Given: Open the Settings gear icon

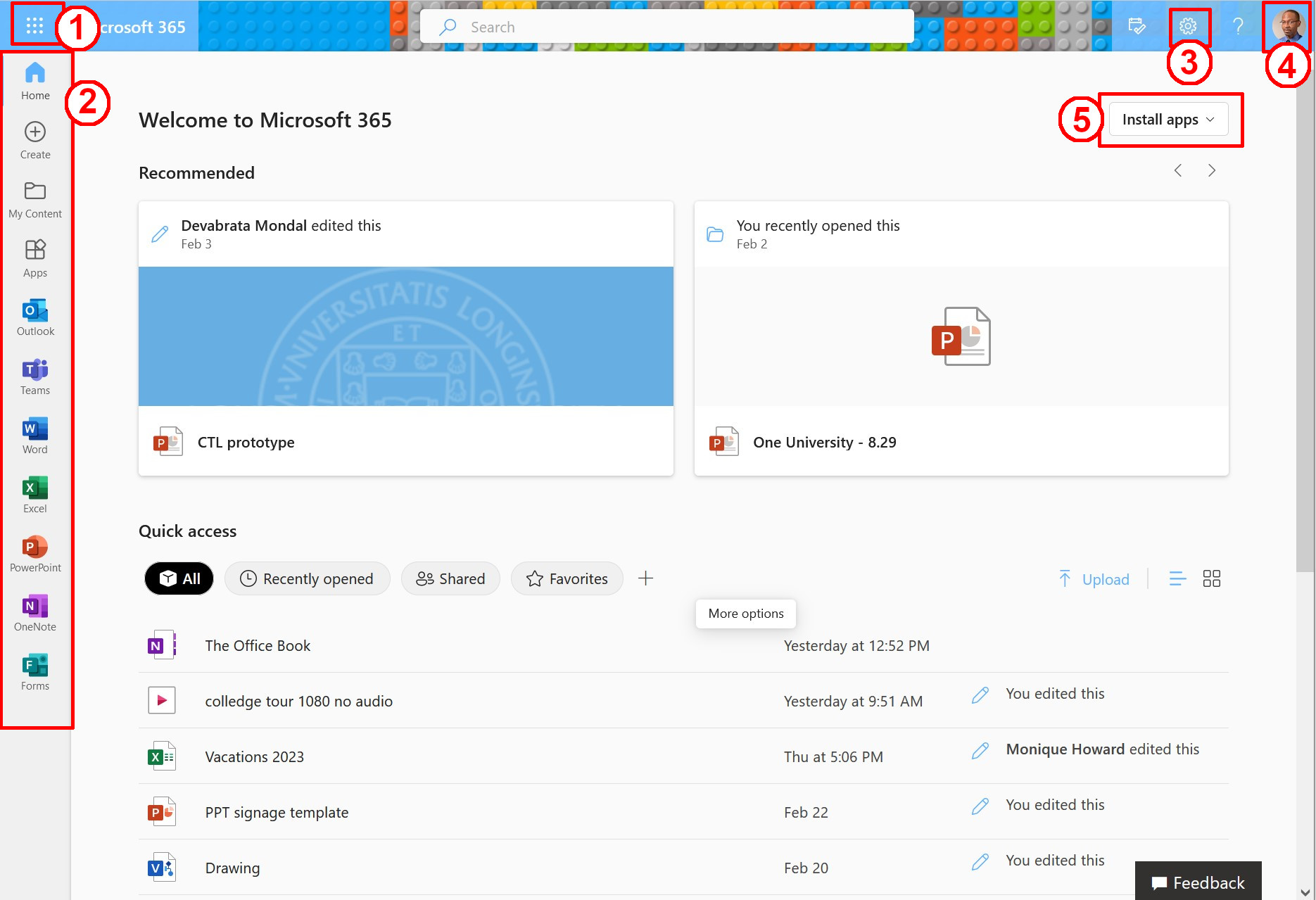Looking at the screenshot, I should [1188, 27].
